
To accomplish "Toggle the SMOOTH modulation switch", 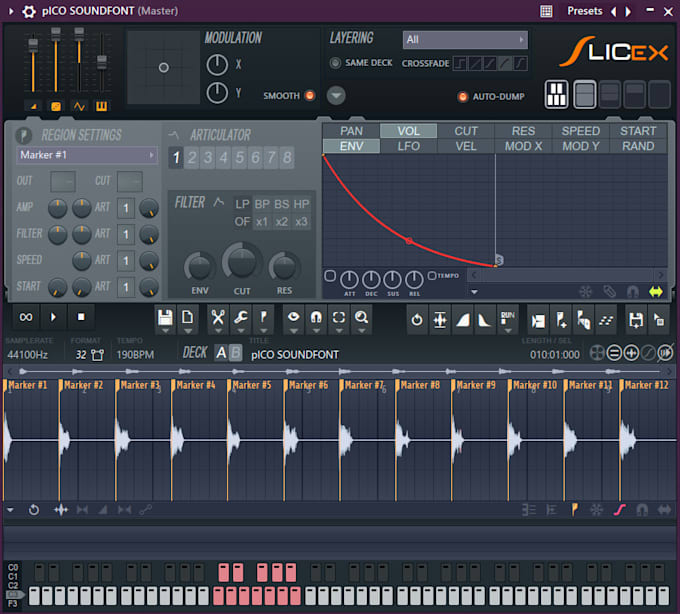I will point(310,95).
